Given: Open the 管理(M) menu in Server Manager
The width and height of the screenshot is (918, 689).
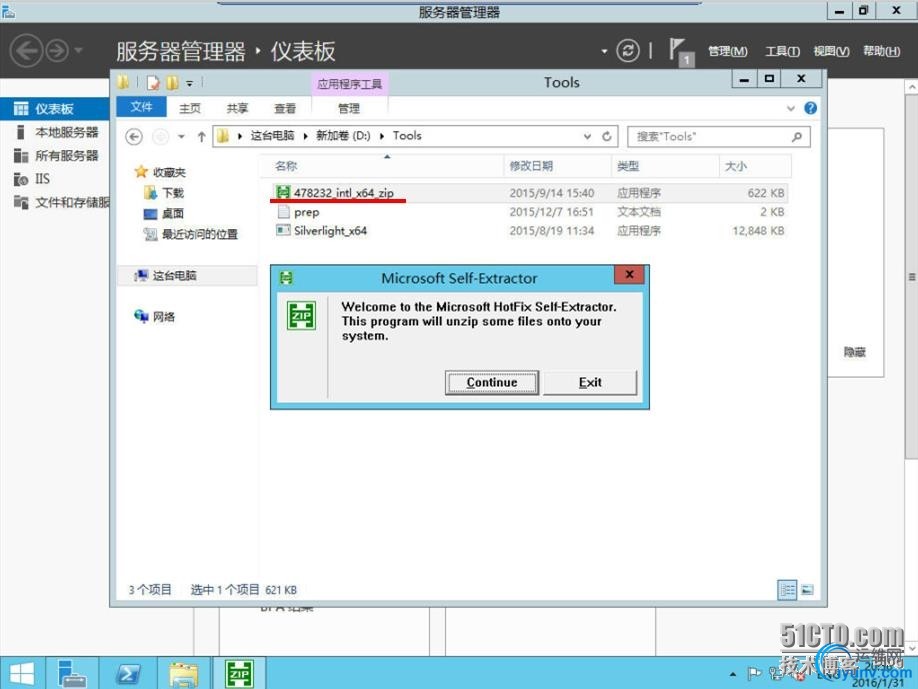Looking at the screenshot, I should [x=727, y=52].
